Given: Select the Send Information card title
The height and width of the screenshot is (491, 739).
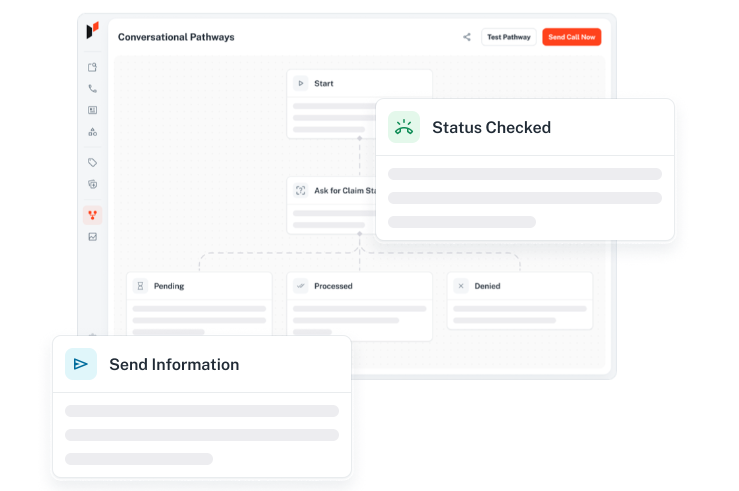Looking at the screenshot, I should pyautogui.click(x=174, y=364).
